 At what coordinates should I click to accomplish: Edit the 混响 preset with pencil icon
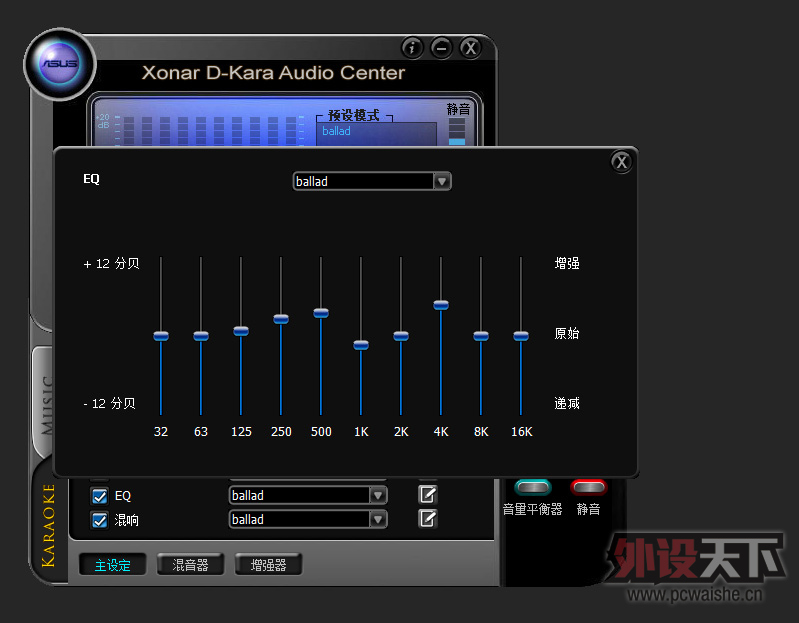point(428,519)
